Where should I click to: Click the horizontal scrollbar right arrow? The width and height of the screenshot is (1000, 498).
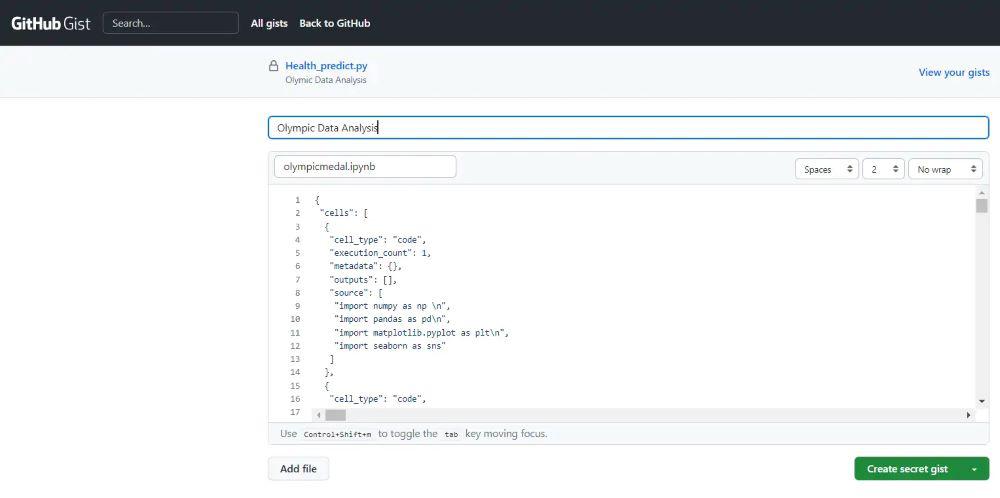[x=968, y=415]
